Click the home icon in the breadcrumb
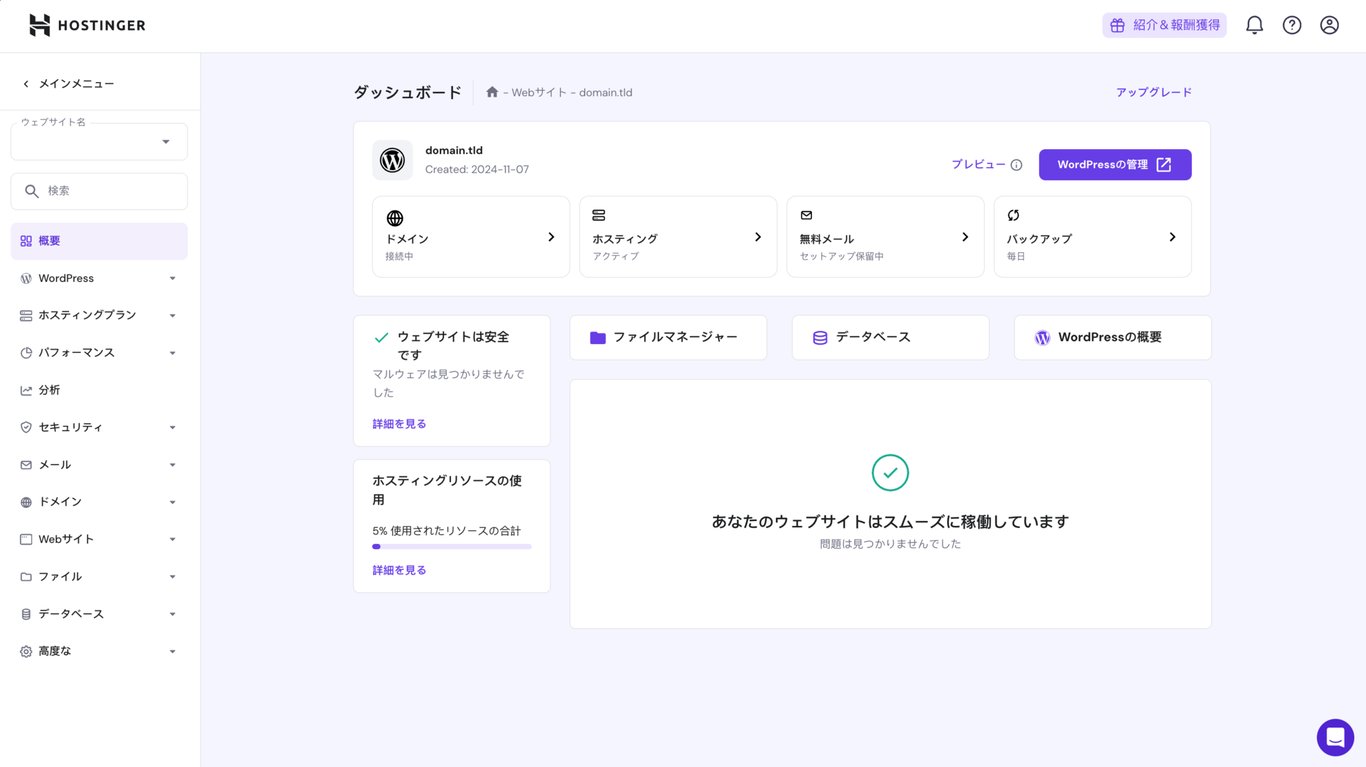1366x767 pixels. click(491, 91)
